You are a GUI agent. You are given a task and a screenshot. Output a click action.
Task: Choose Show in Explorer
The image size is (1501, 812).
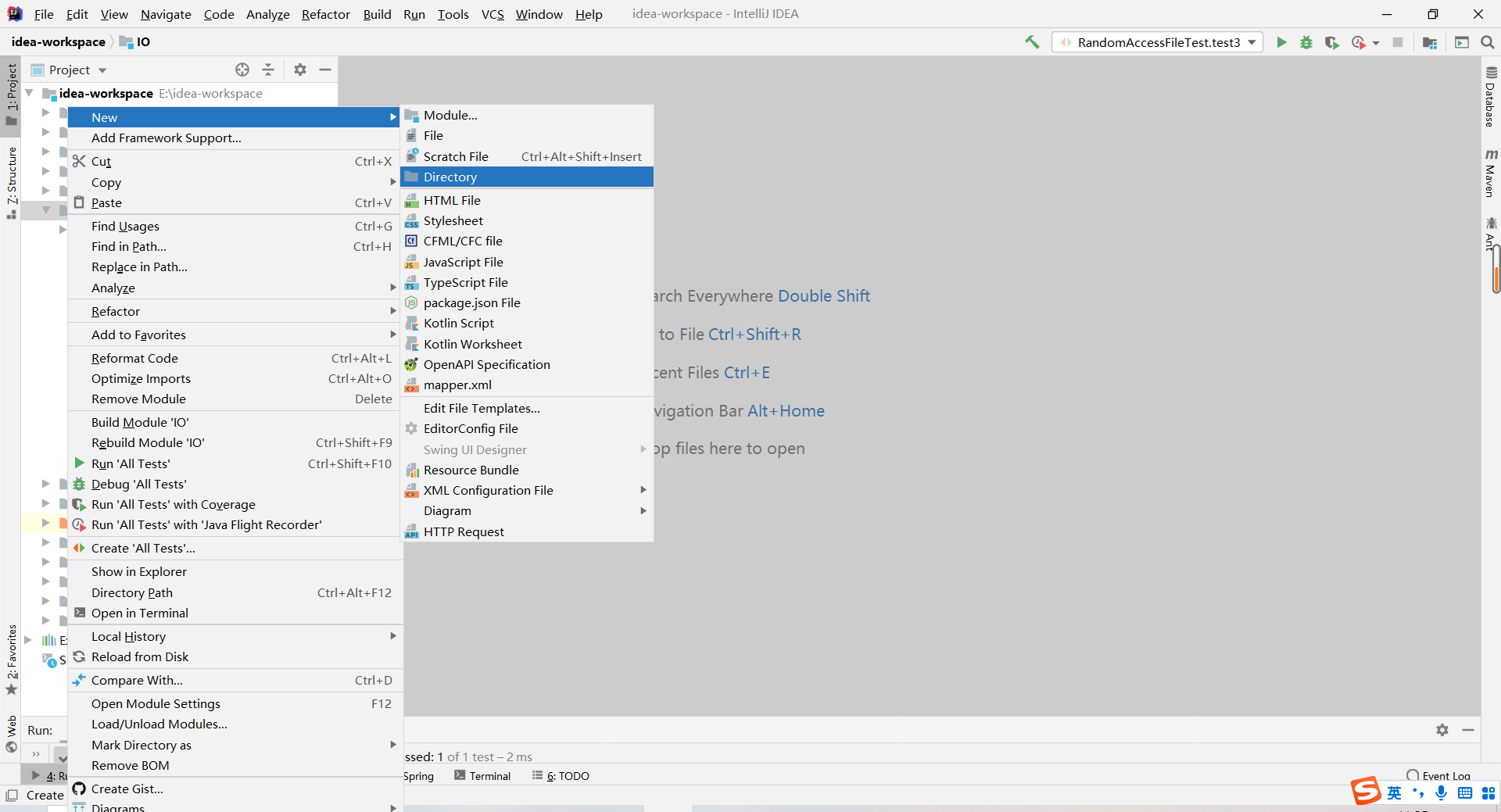pos(235,571)
